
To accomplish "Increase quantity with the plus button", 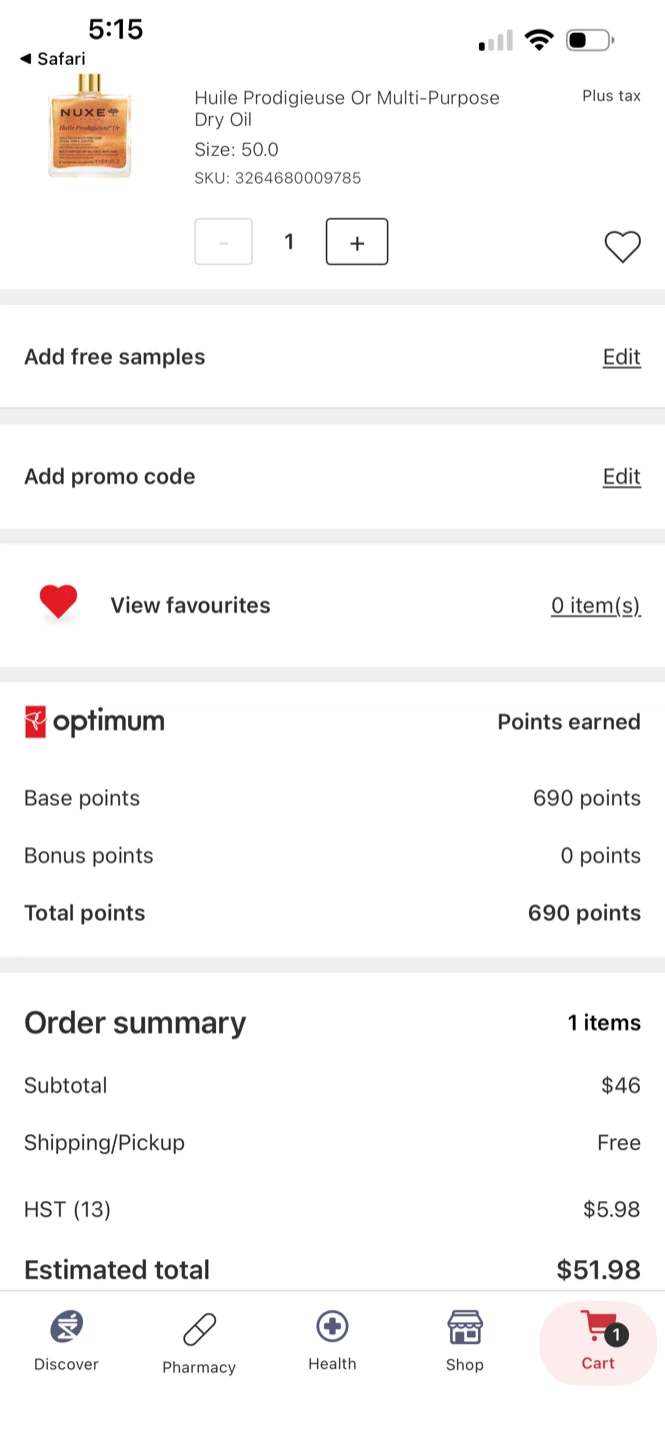I will pos(357,242).
